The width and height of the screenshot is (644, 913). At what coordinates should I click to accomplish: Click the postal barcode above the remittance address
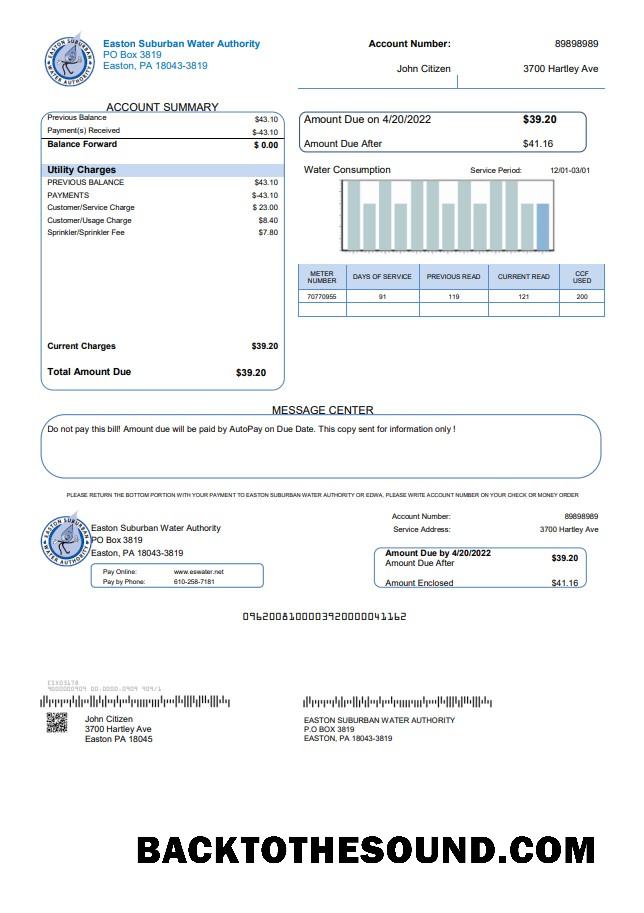(397, 702)
